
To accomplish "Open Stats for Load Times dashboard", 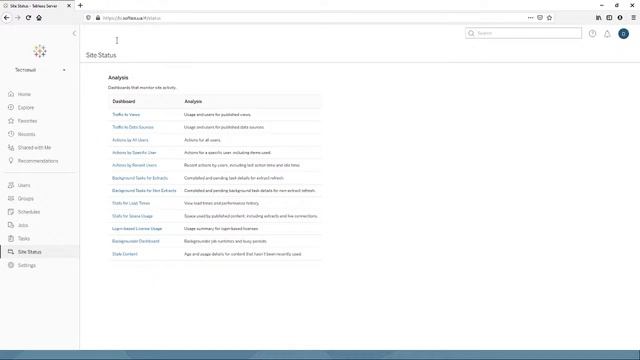I will pos(131,203).
